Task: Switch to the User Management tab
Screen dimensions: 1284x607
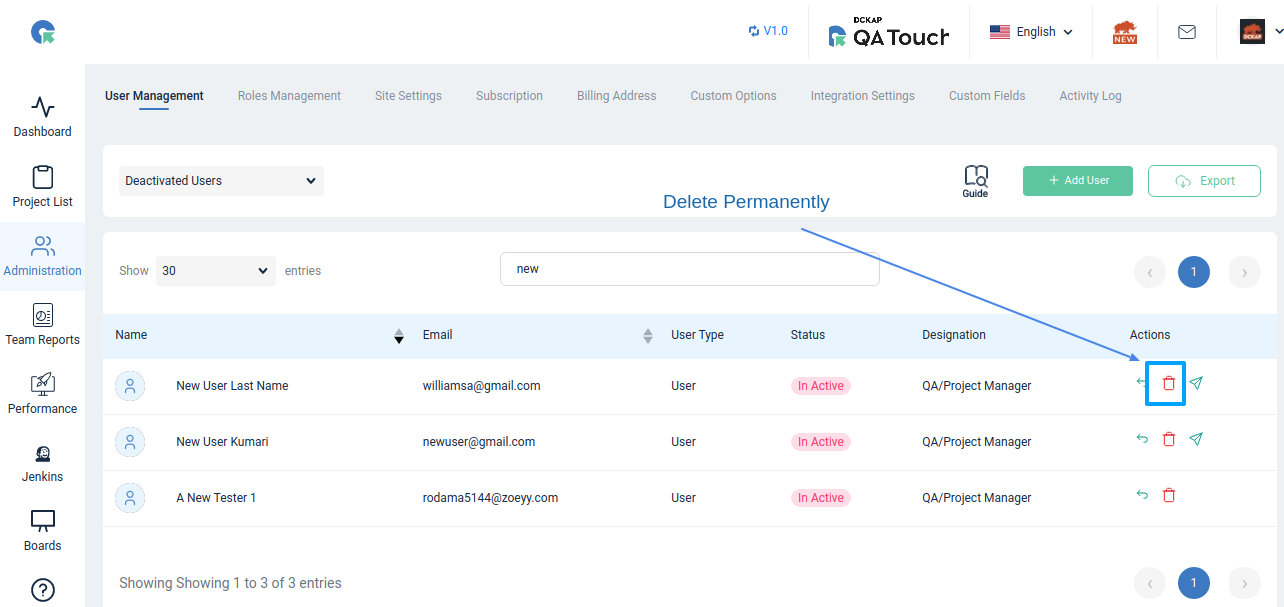Action: coord(154,96)
